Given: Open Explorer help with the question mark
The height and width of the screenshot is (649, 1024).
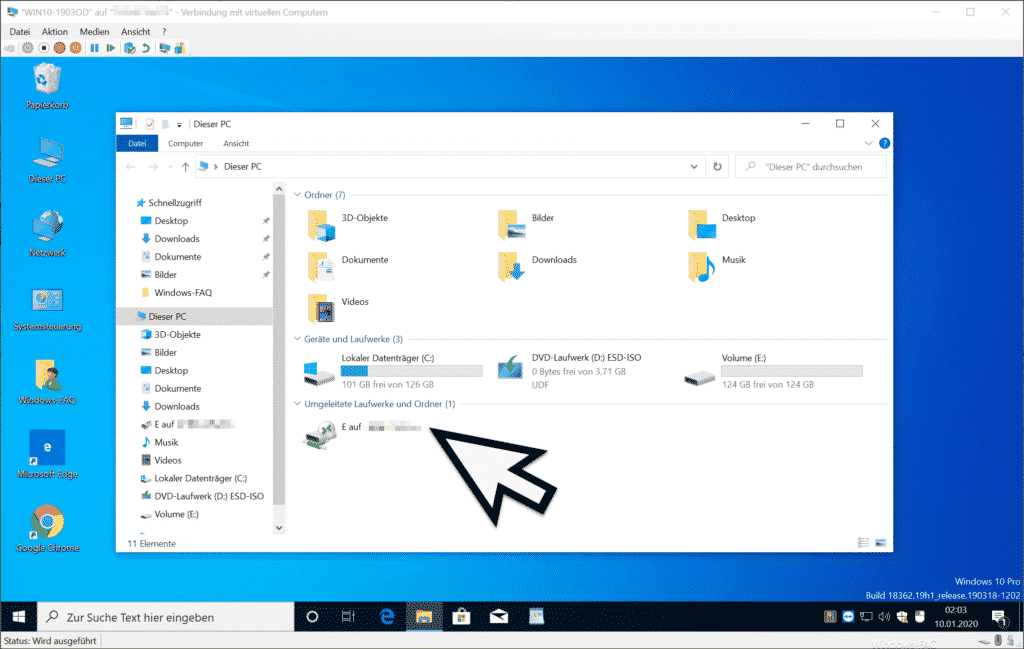Looking at the screenshot, I should [x=884, y=143].
